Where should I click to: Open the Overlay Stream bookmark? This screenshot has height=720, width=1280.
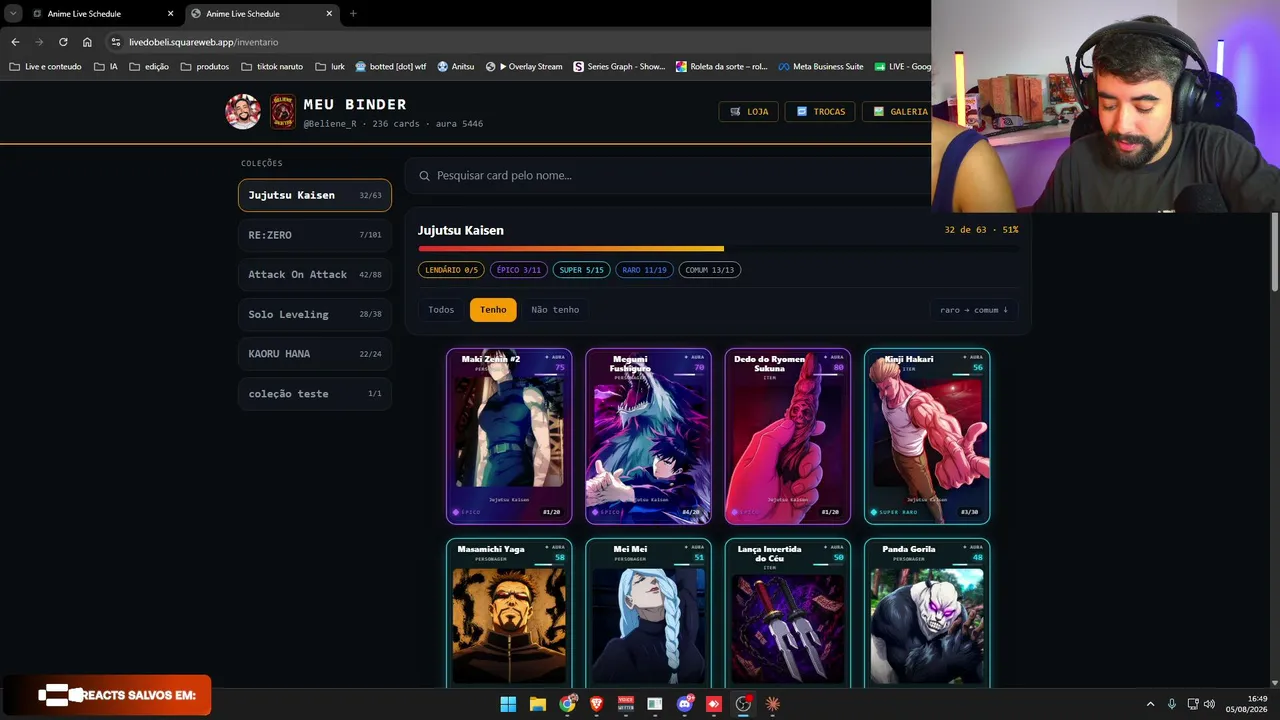pyautogui.click(x=524, y=67)
